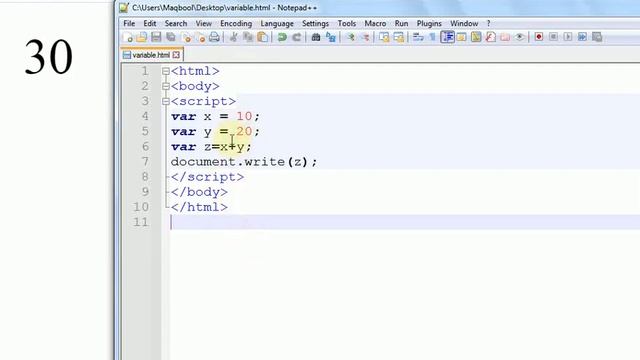Select the variable.html tab

(x=151, y=55)
